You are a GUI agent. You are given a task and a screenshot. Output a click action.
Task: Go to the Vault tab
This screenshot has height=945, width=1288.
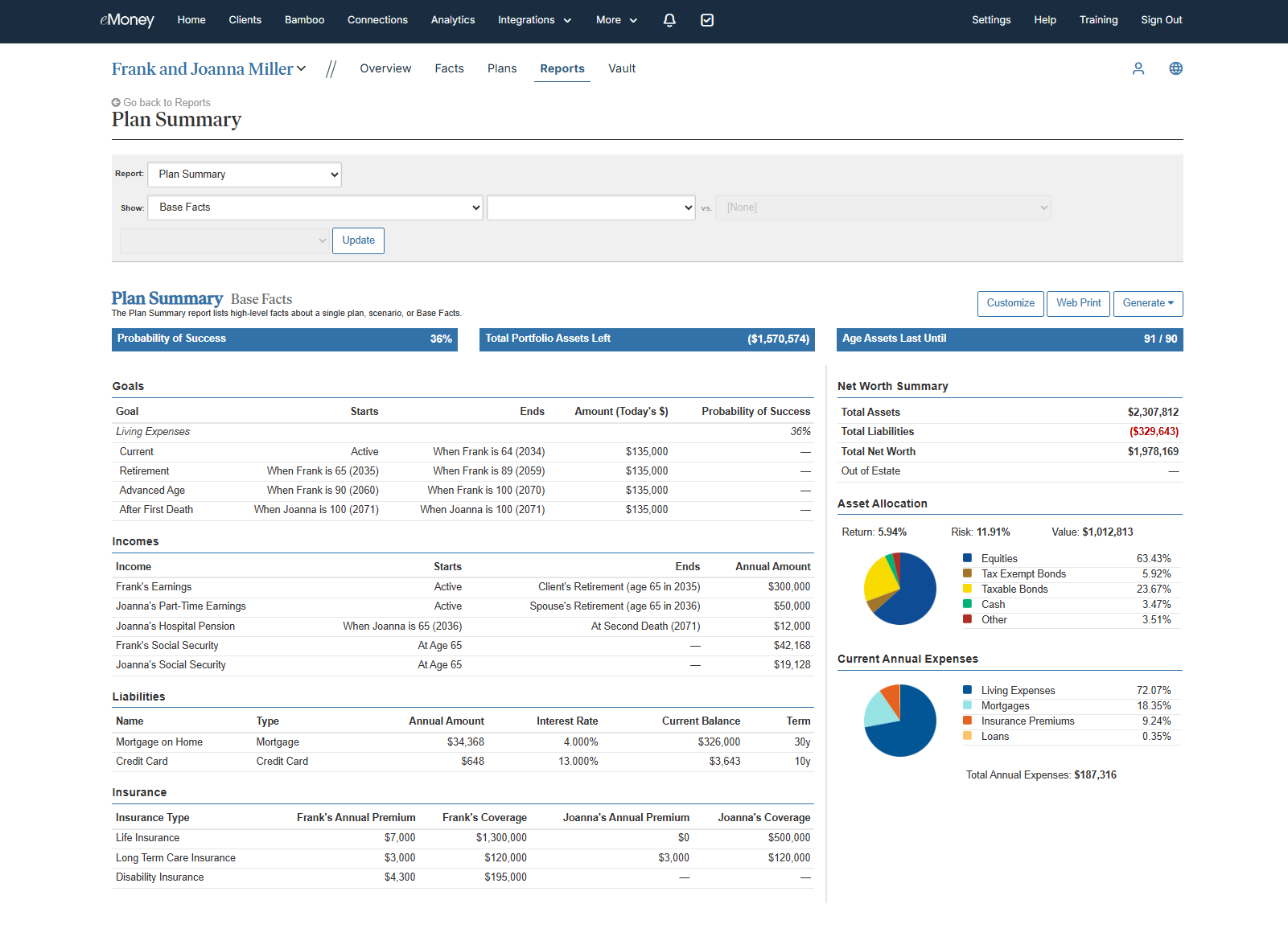[622, 69]
